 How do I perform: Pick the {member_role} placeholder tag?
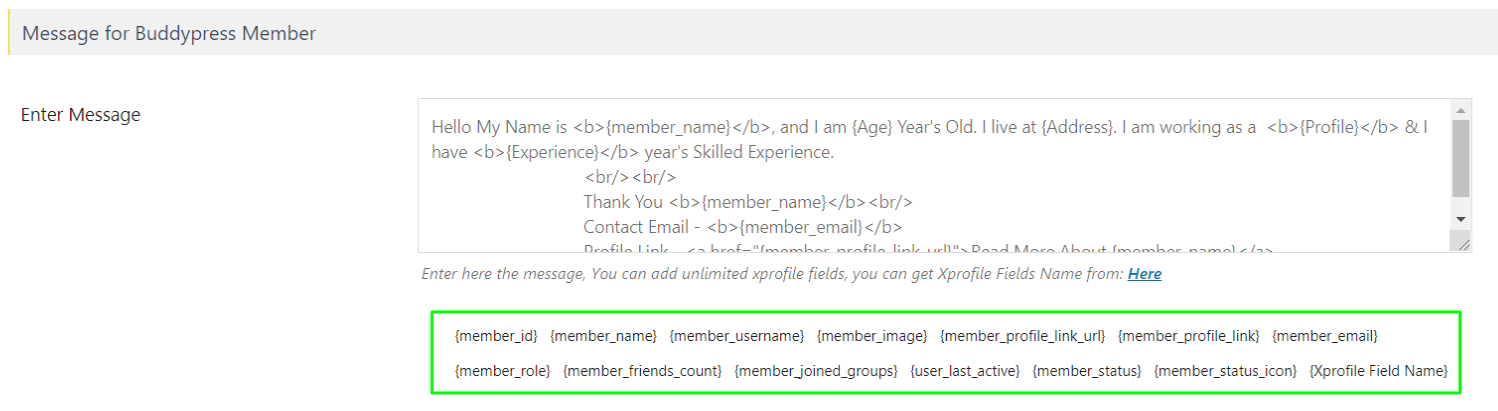502,371
